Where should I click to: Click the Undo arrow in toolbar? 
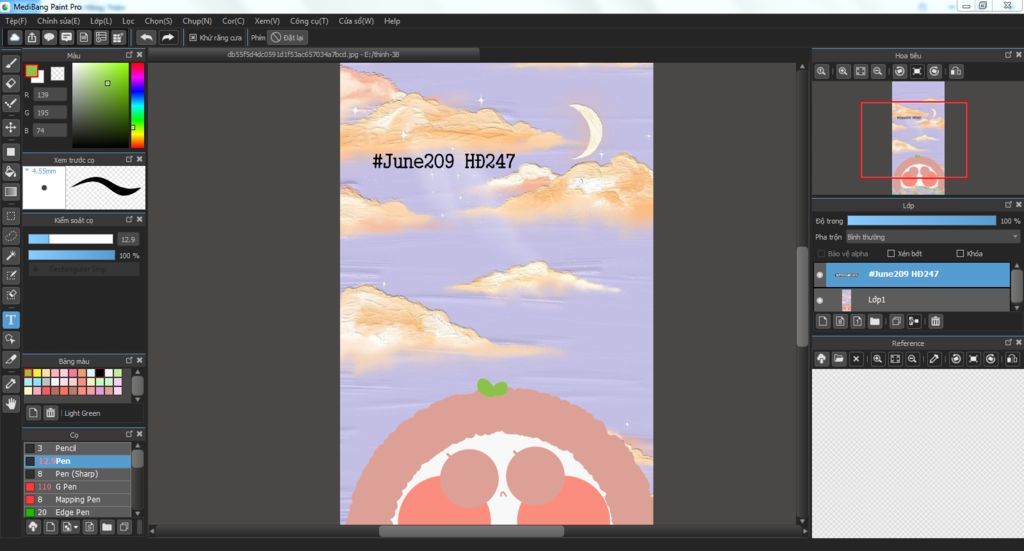pyautogui.click(x=146, y=37)
